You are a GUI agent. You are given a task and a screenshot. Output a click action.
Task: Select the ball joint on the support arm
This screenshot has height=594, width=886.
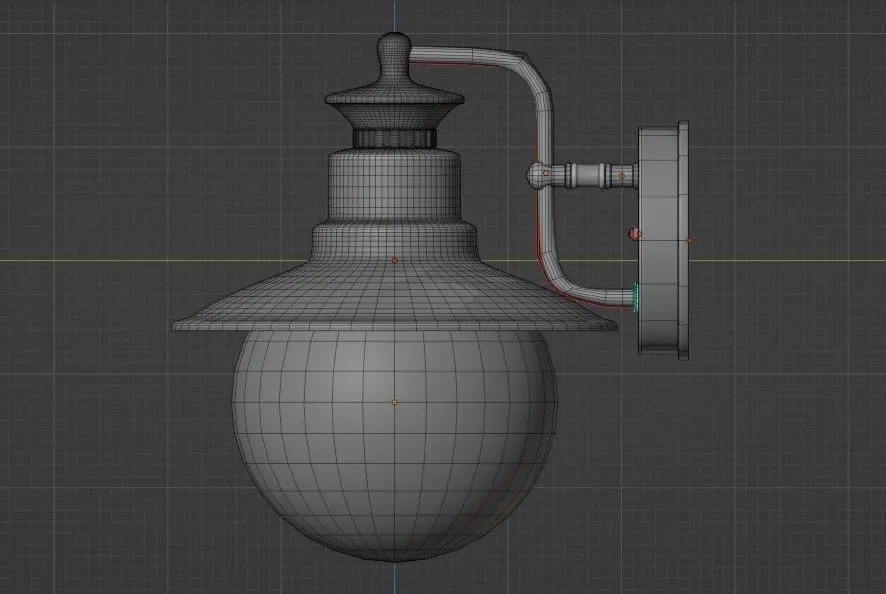click(538, 174)
